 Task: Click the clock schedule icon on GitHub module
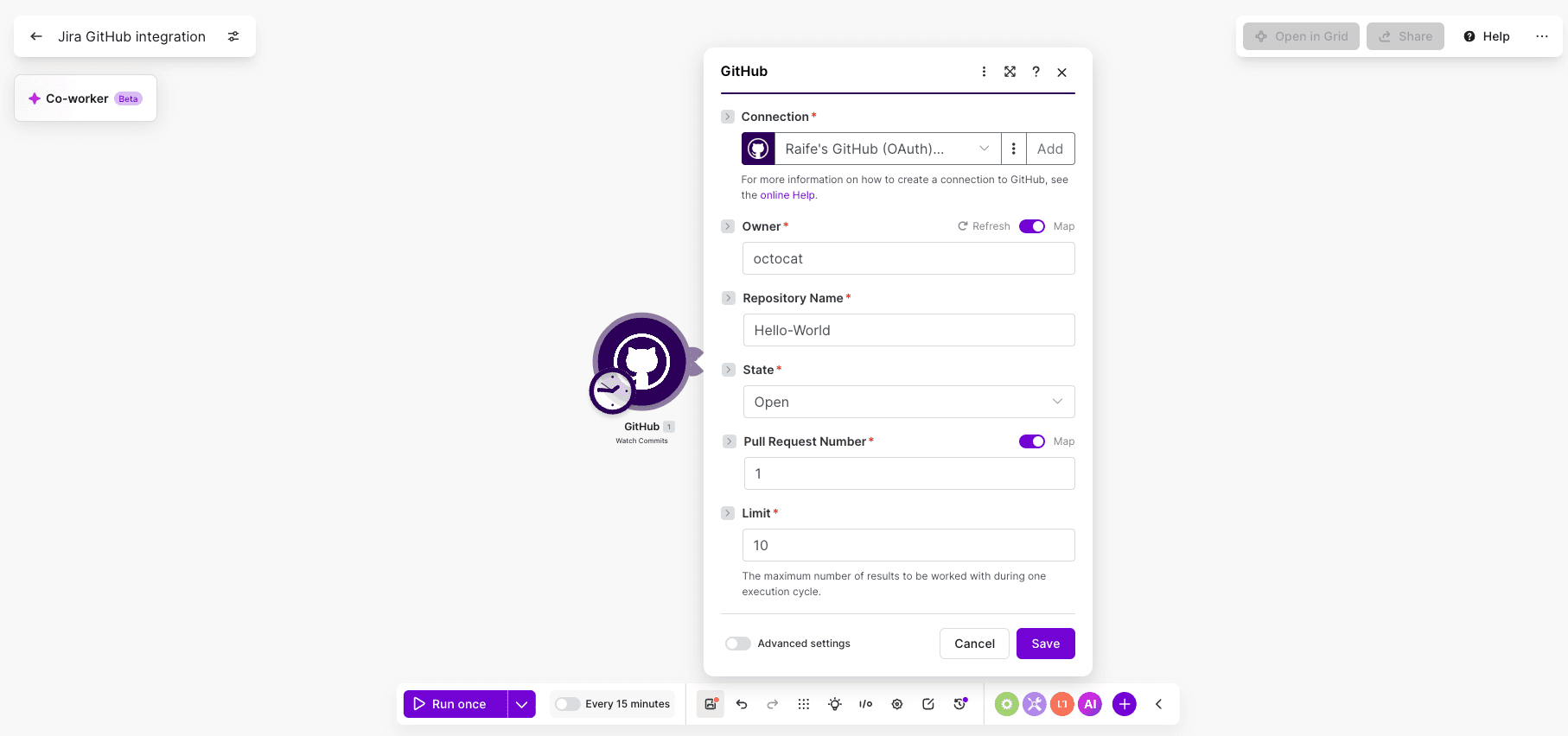(x=611, y=391)
